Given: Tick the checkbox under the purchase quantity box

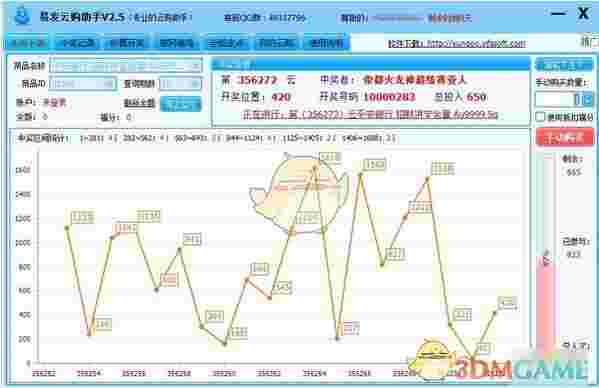Looking at the screenshot, I should coord(540,117).
